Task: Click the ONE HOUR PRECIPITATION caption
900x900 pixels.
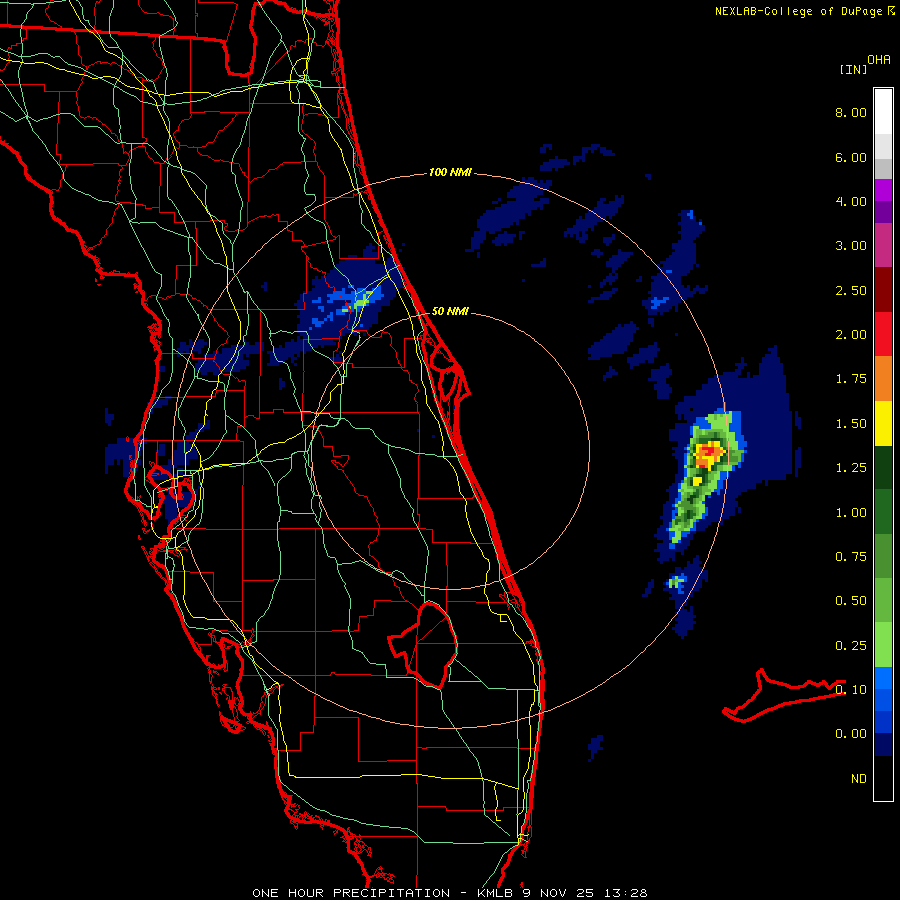Action: coord(351,893)
